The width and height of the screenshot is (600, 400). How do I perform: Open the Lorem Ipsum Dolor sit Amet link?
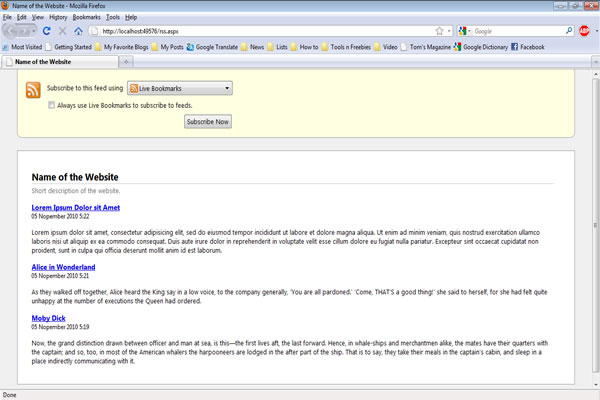click(76, 207)
